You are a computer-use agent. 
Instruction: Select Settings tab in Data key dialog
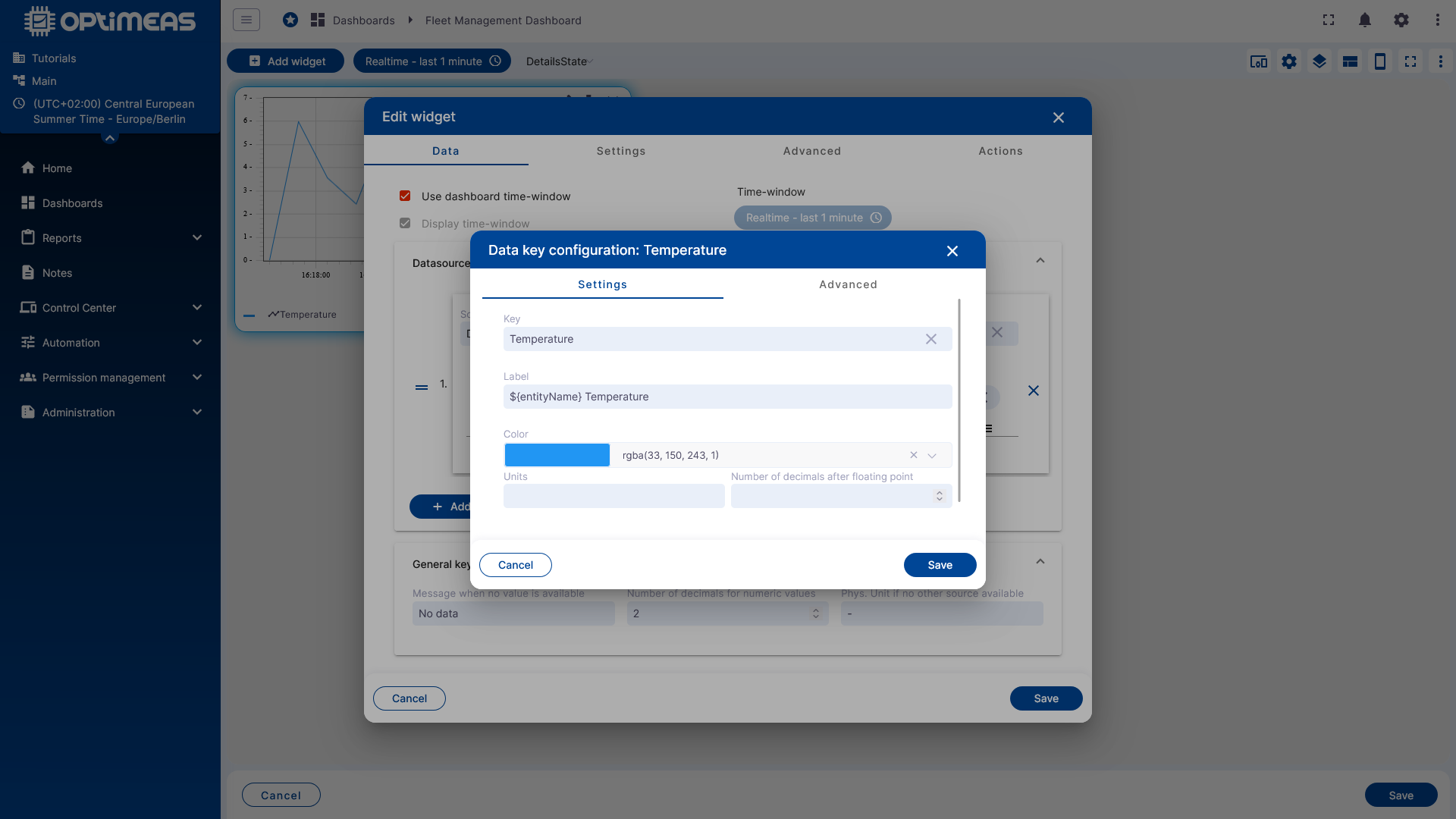(603, 284)
